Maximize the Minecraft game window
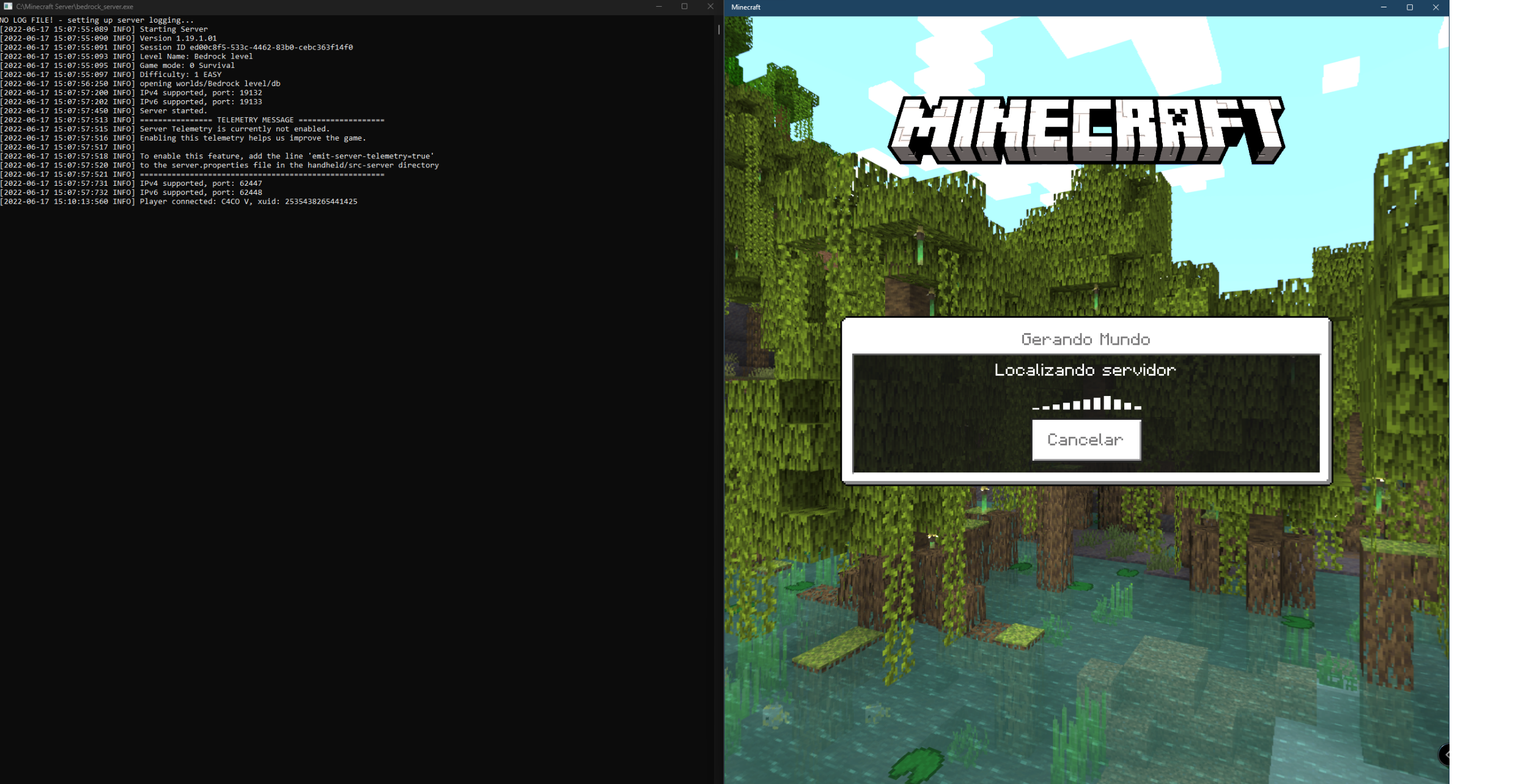Image resolution: width=1540 pixels, height=784 pixels. click(x=1410, y=7)
